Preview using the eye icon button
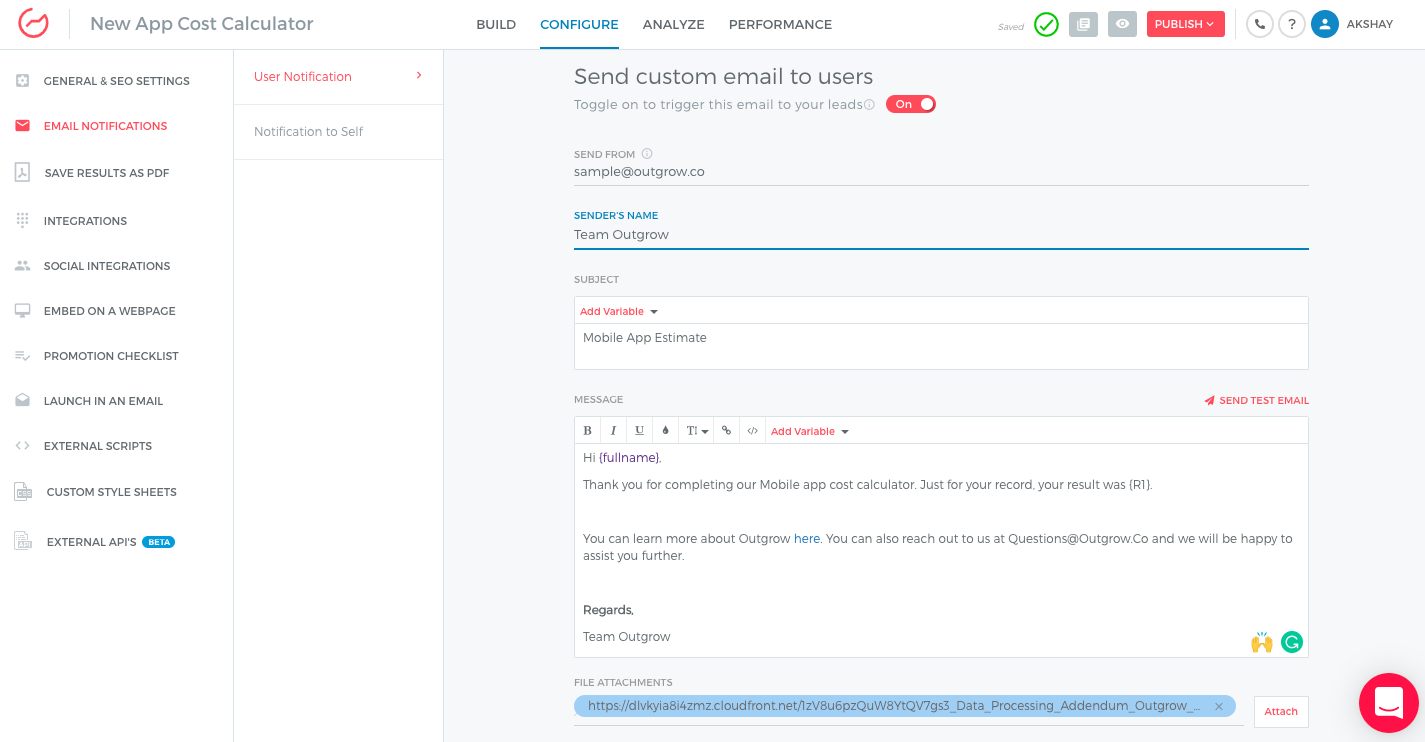This screenshot has height=742, width=1425. 1122,24
